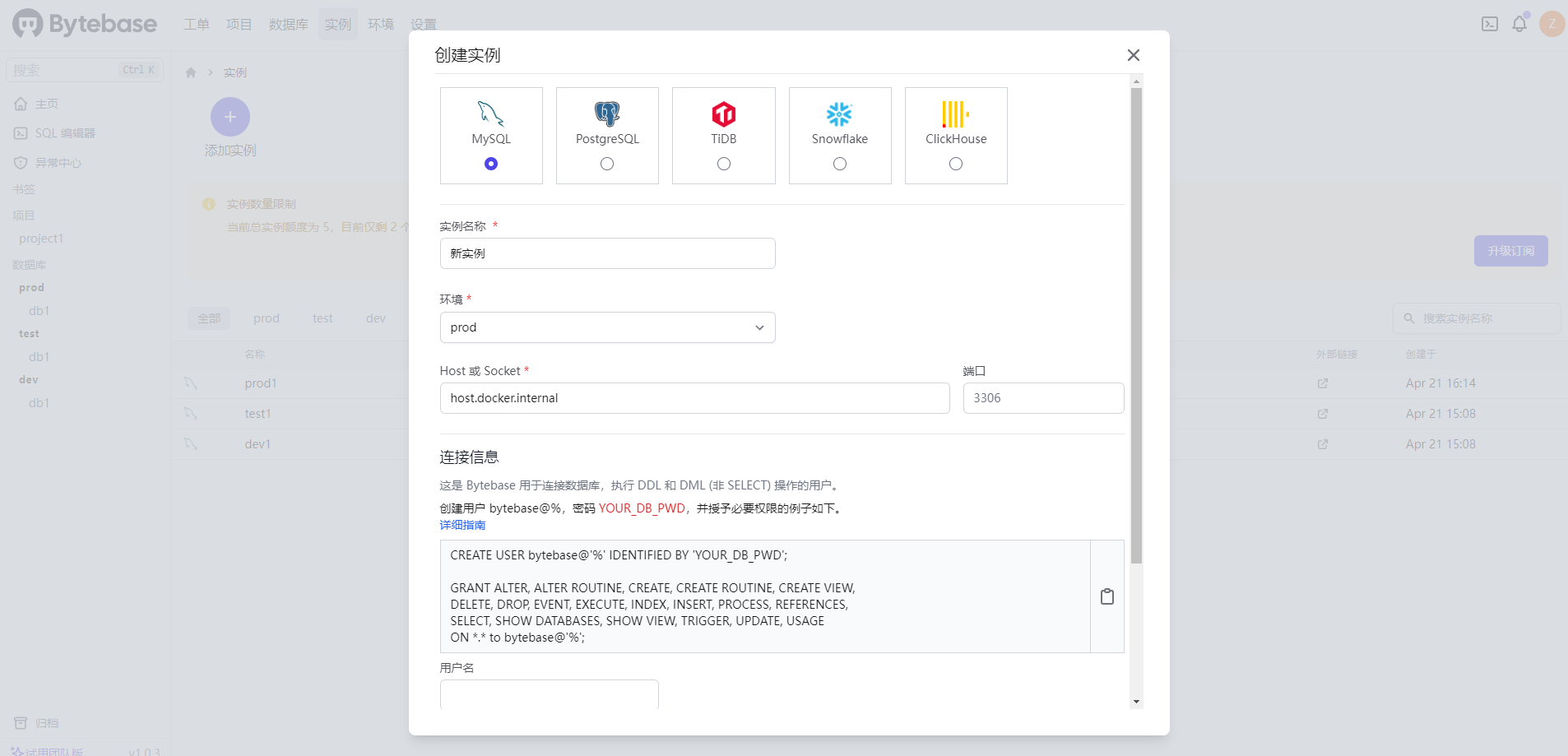Click the 添加实例 plus icon
The height and width of the screenshot is (756, 1568).
pos(230,117)
